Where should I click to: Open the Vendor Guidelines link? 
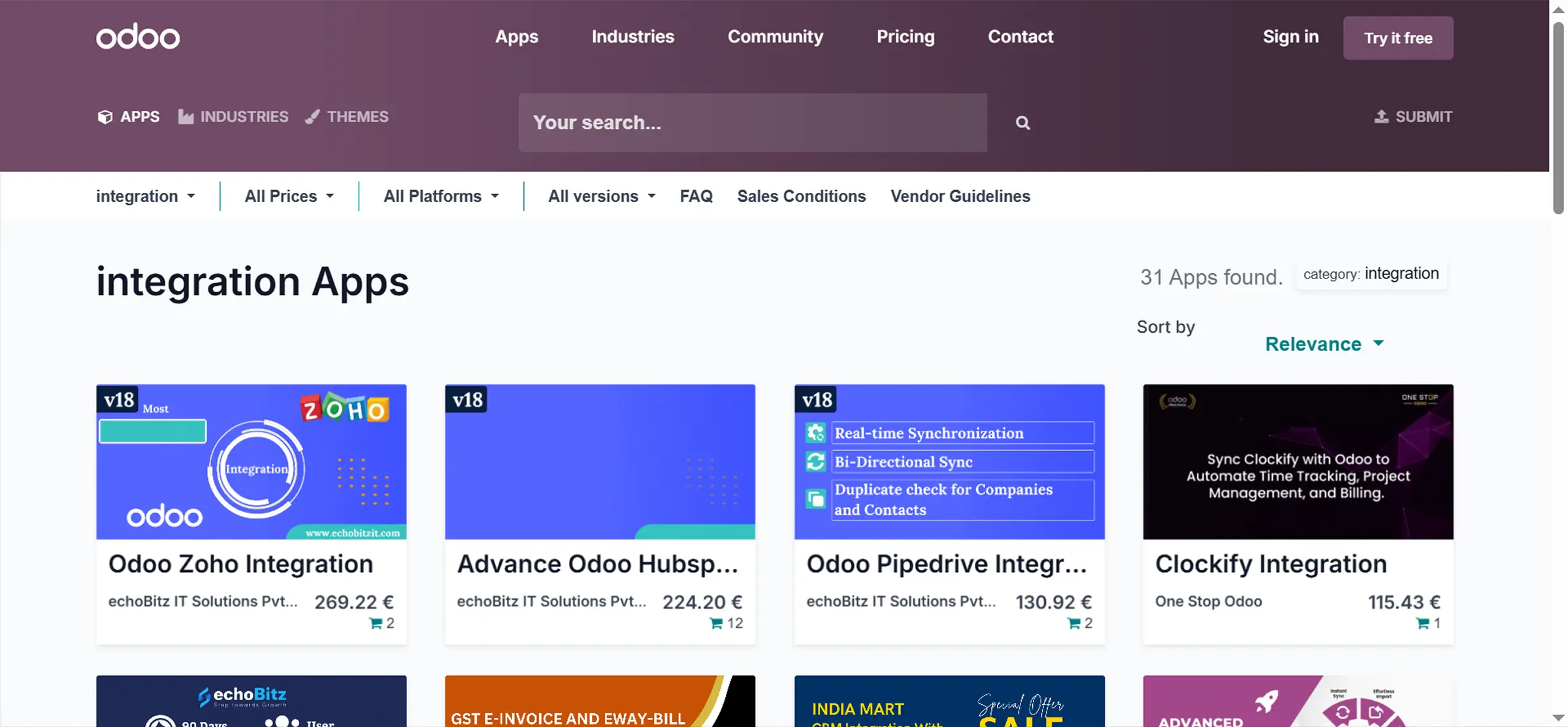tap(960, 196)
